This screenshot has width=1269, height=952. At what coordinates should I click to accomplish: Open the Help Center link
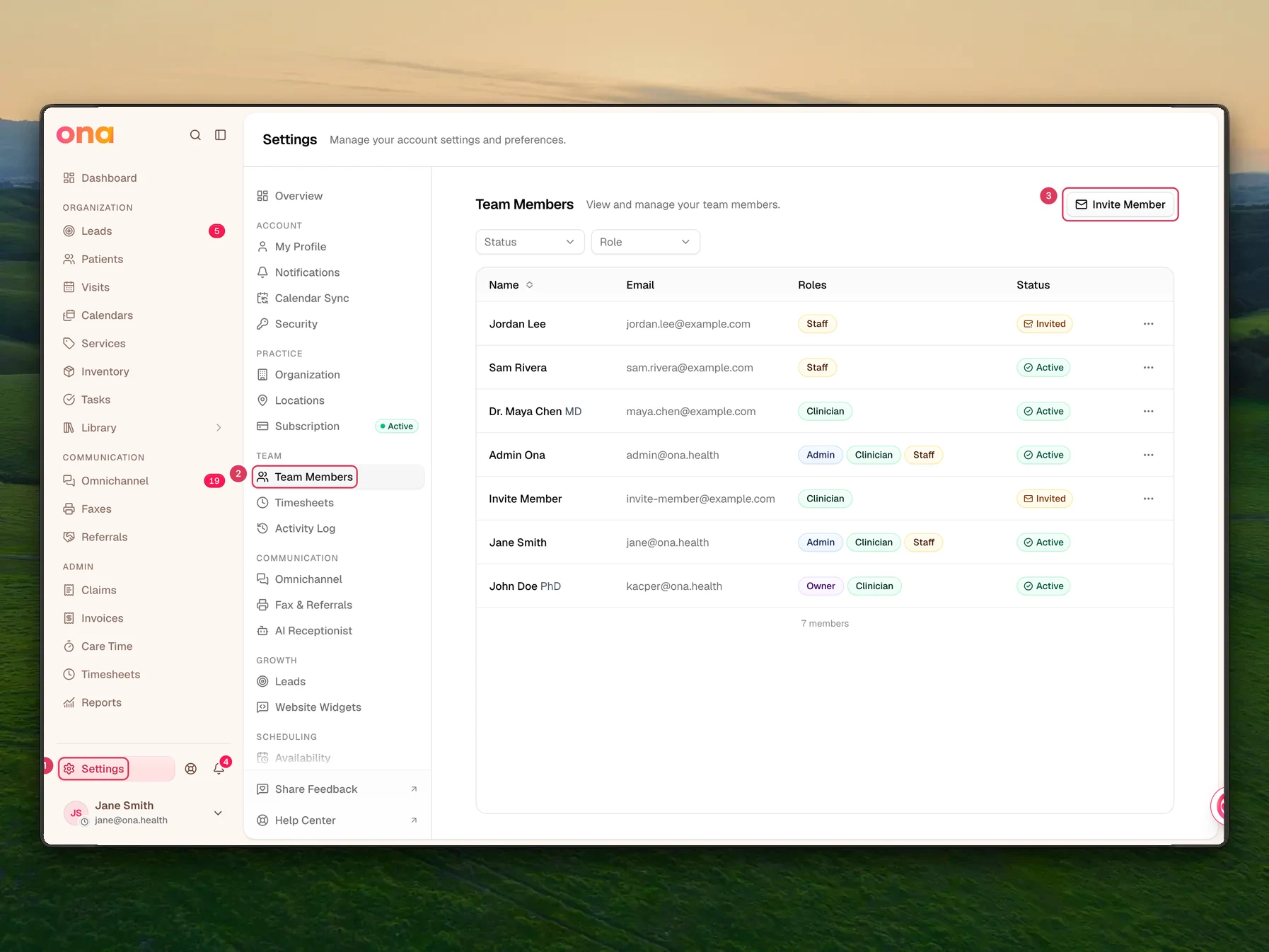point(337,820)
